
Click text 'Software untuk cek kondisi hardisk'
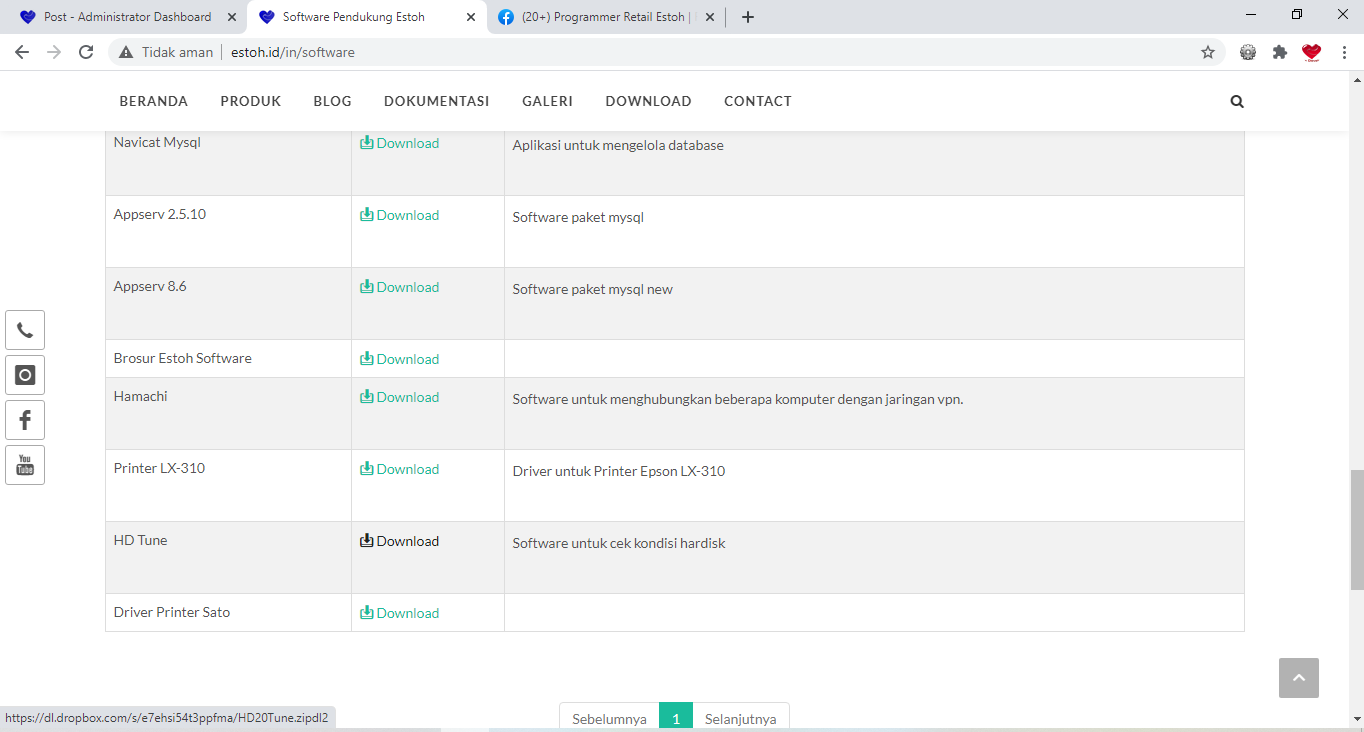click(619, 543)
